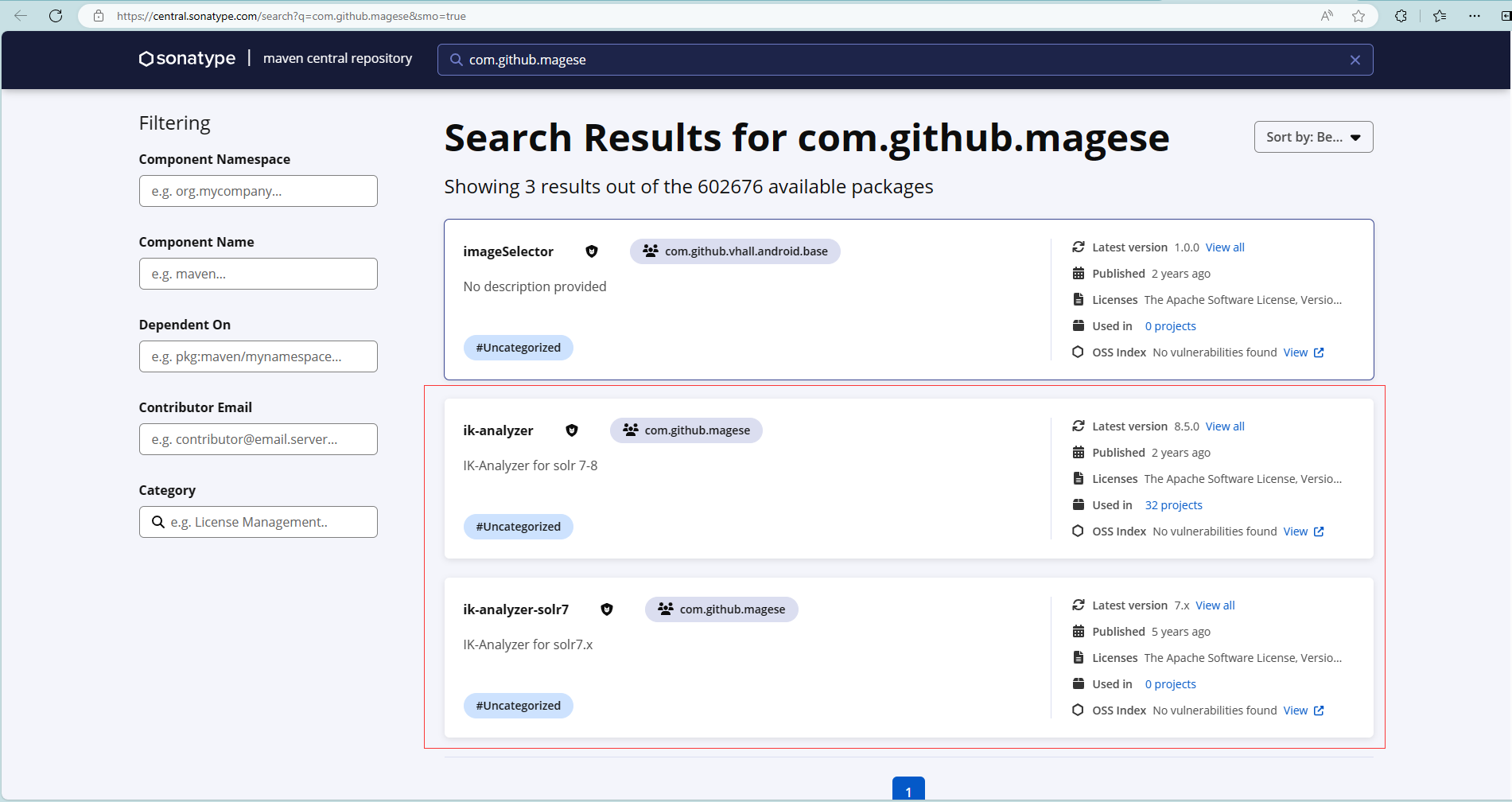Open the 32 projects link
The height and width of the screenshot is (802, 1512).
coord(1173,505)
